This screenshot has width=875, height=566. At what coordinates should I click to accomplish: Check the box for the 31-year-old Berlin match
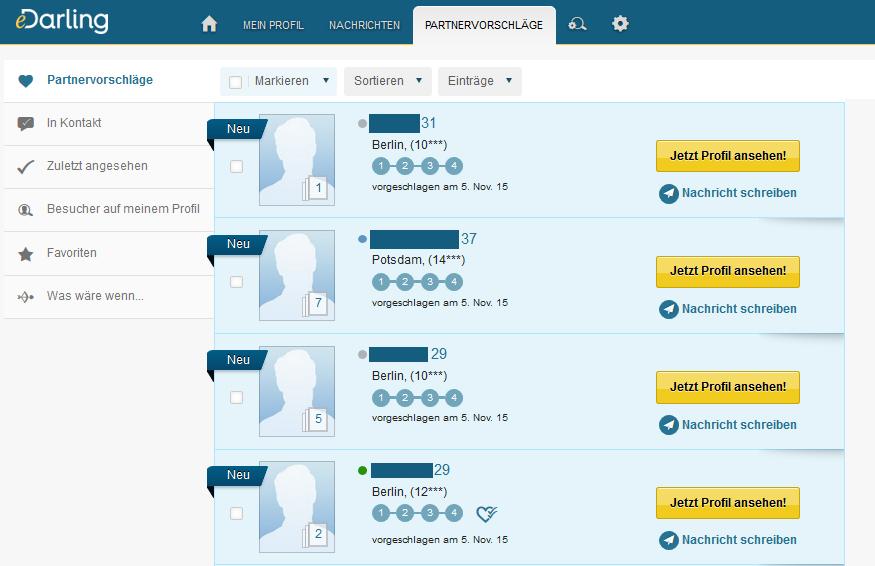click(237, 166)
